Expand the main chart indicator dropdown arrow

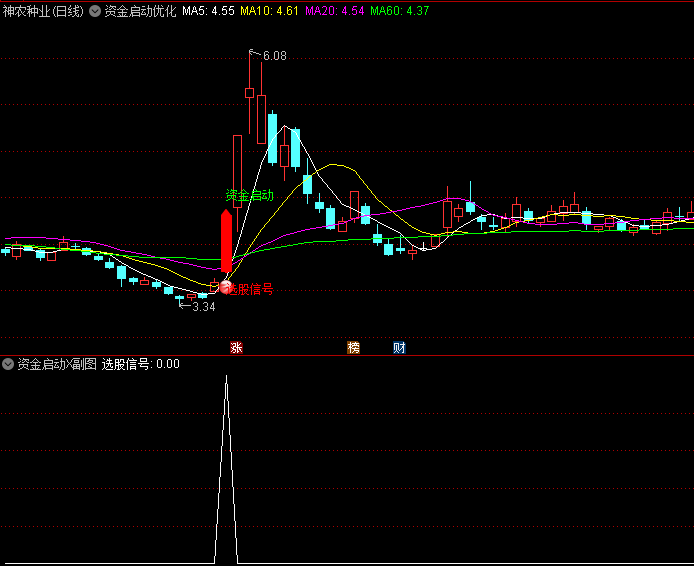[95, 12]
